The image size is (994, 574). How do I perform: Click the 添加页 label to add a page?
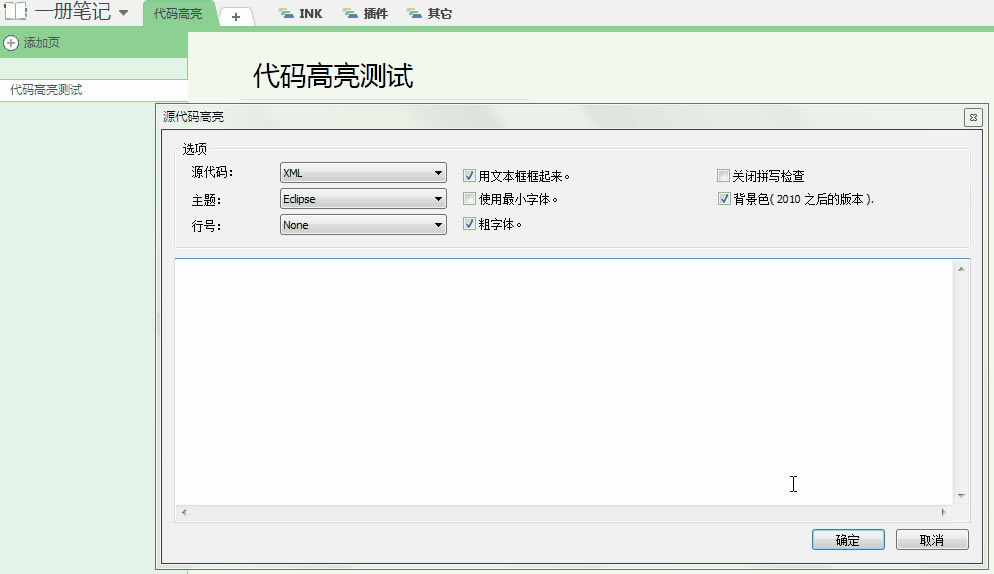pos(42,43)
